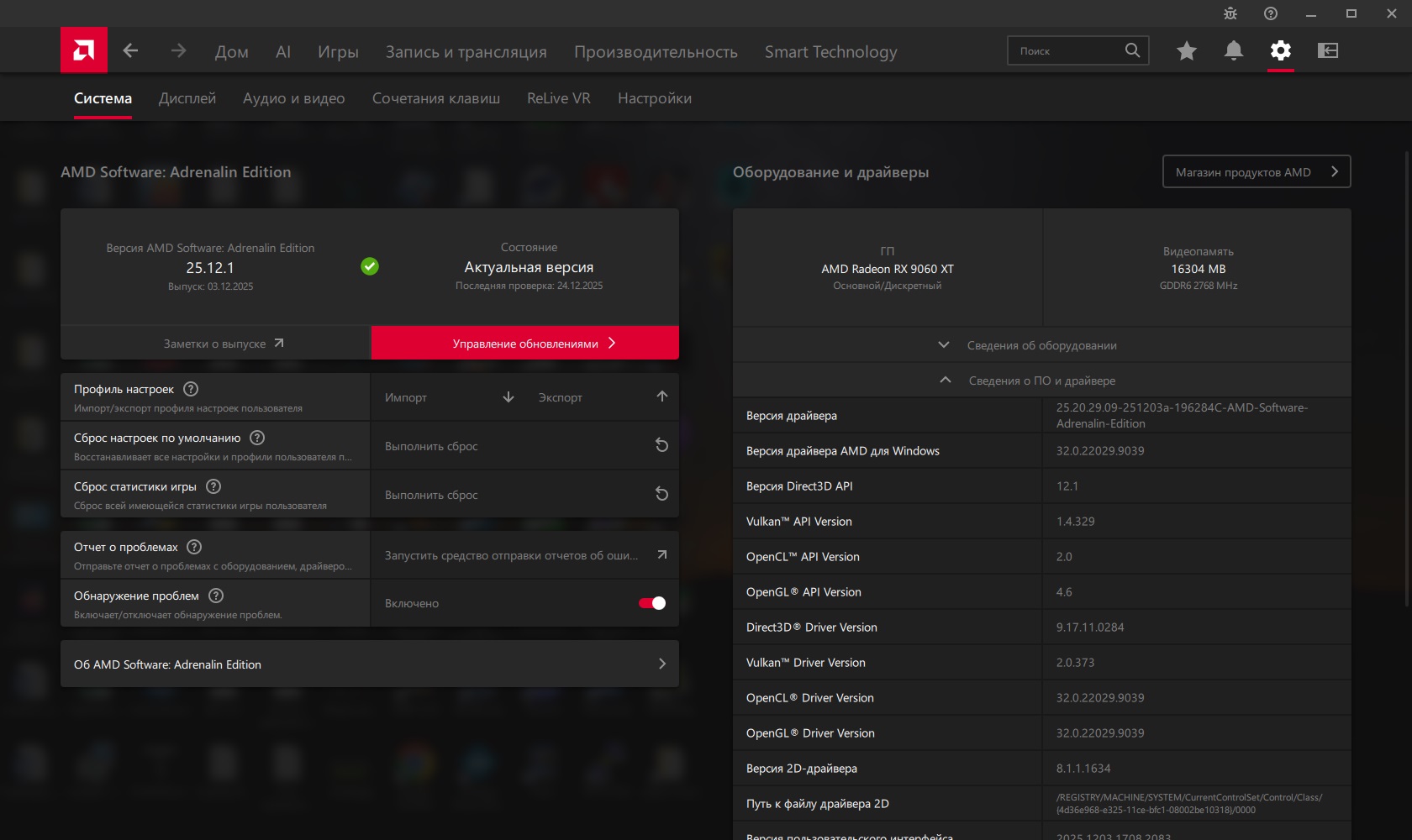Click help icon beside Сброс настроек по умолчанию
The image size is (1412, 840).
click(257, 438)
